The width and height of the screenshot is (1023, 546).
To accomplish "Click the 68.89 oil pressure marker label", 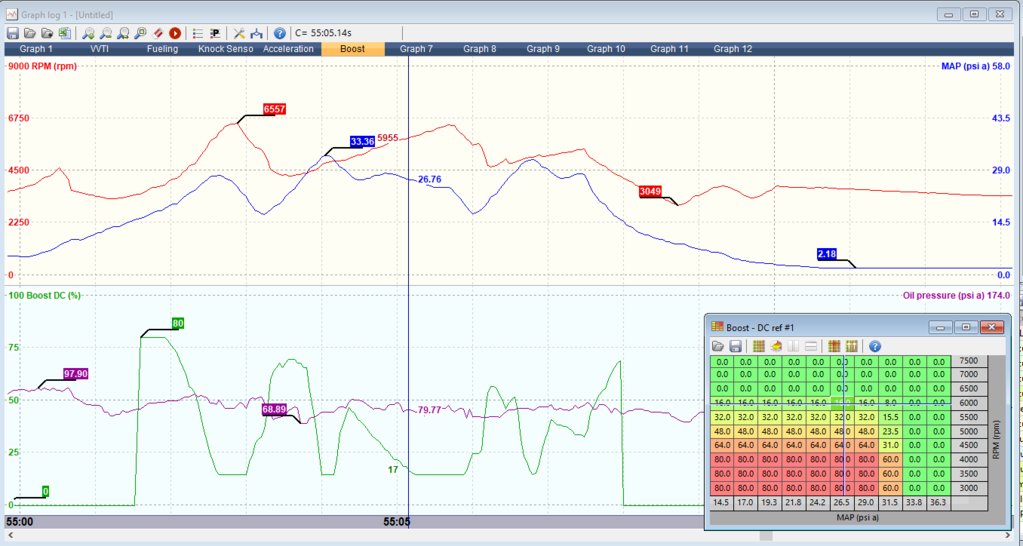I will tap(274, 409).
